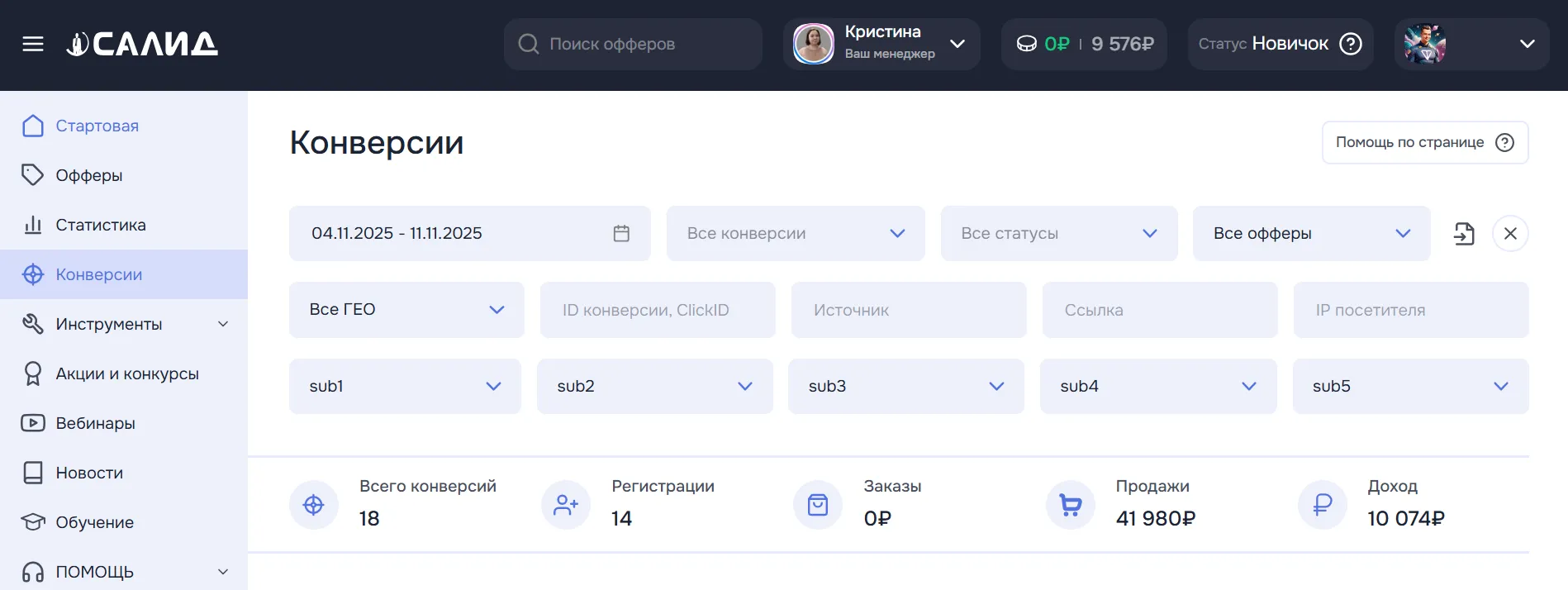This screenshot has height=590, width=1568.
Task: Click the balance 9 576₽ amount
Action: pyautogui.click(x=1123, y=44)
